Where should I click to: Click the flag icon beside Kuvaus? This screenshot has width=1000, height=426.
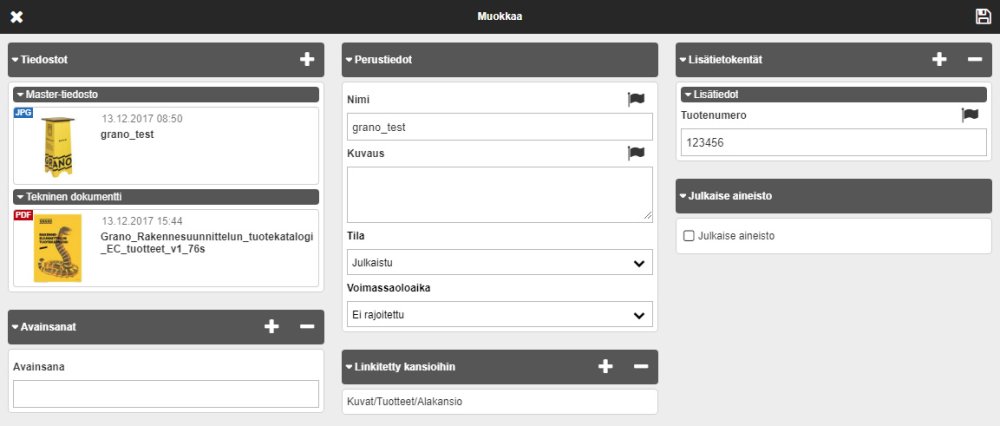coord(636,153)
